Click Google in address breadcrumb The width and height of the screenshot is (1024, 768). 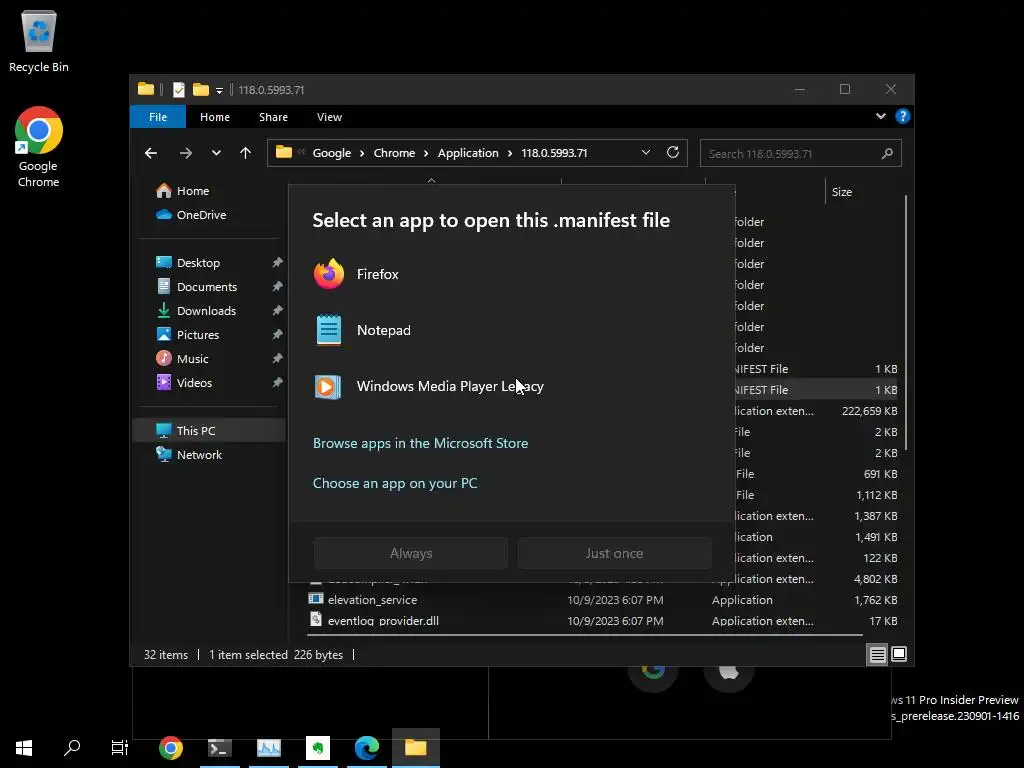point(332,153)
